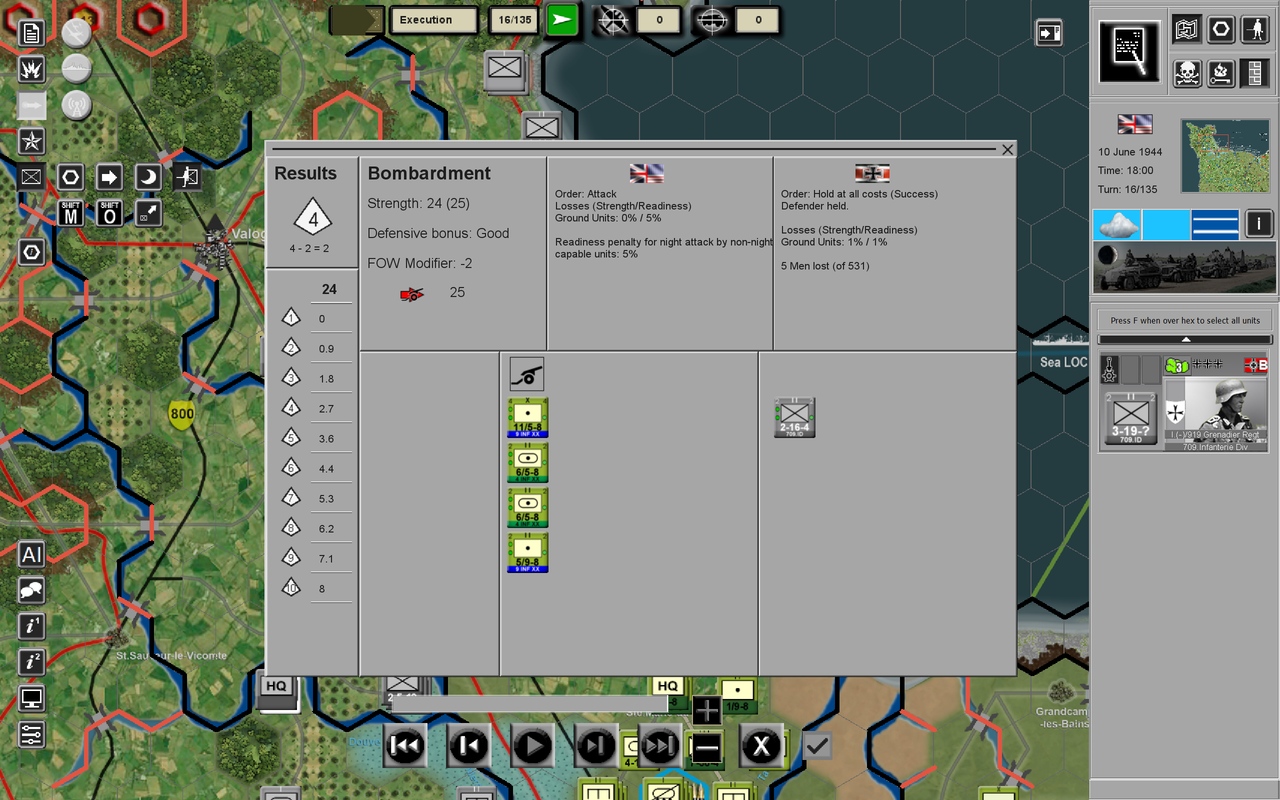This screenshot has width=1280, height=800.
Task: Click the skull and crossbones losses icon
Action: [1187, 73]
